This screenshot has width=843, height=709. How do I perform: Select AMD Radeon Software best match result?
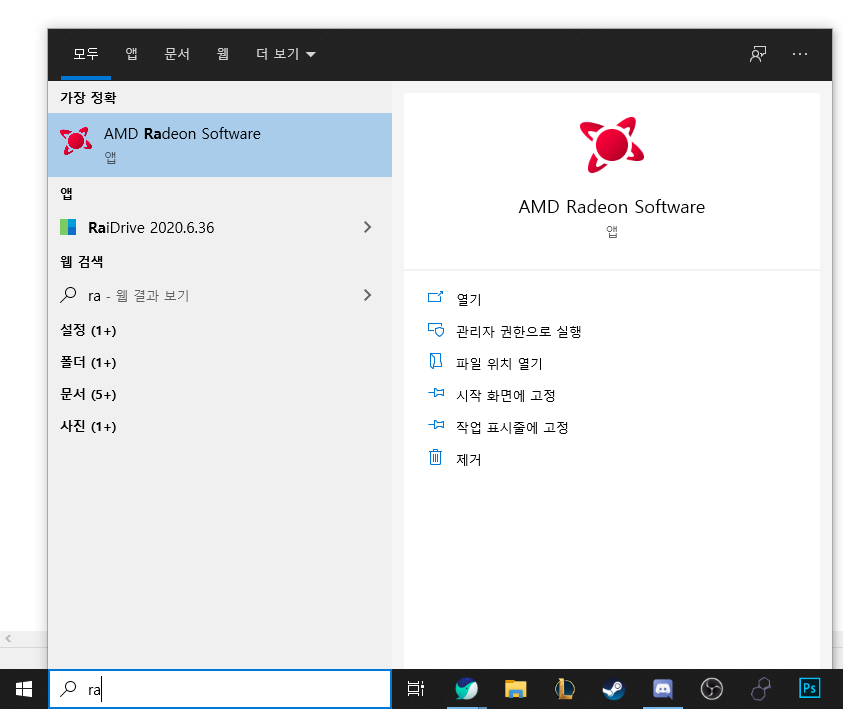point(220,145)
